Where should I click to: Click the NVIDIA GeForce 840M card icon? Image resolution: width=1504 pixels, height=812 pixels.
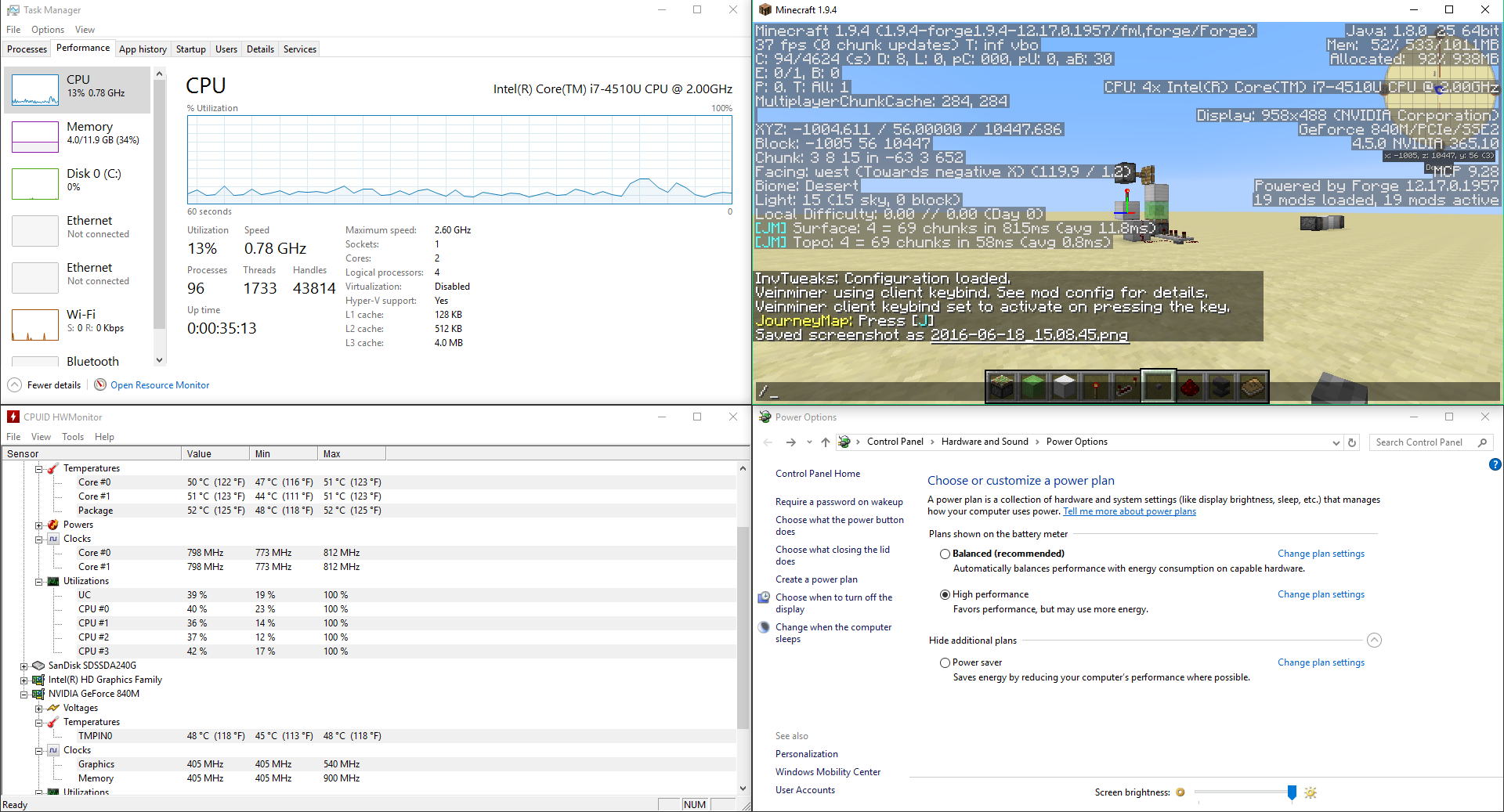[38, 694]
